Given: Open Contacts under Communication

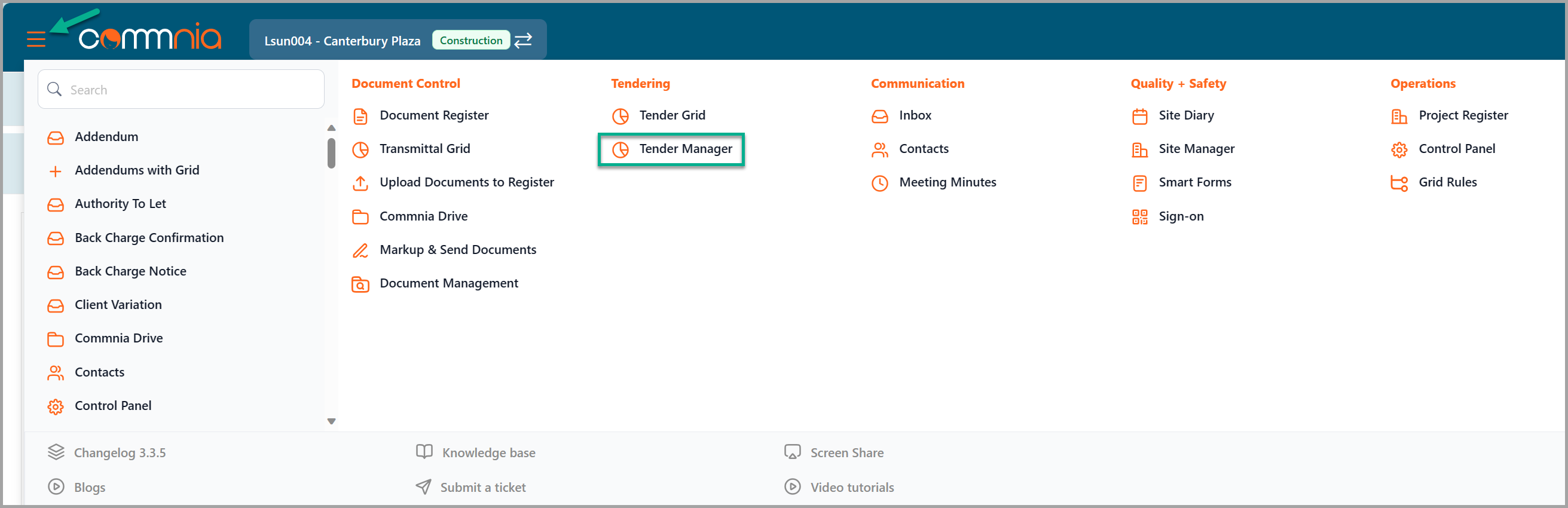Looking at the screenshot, I should click(924, 149).
